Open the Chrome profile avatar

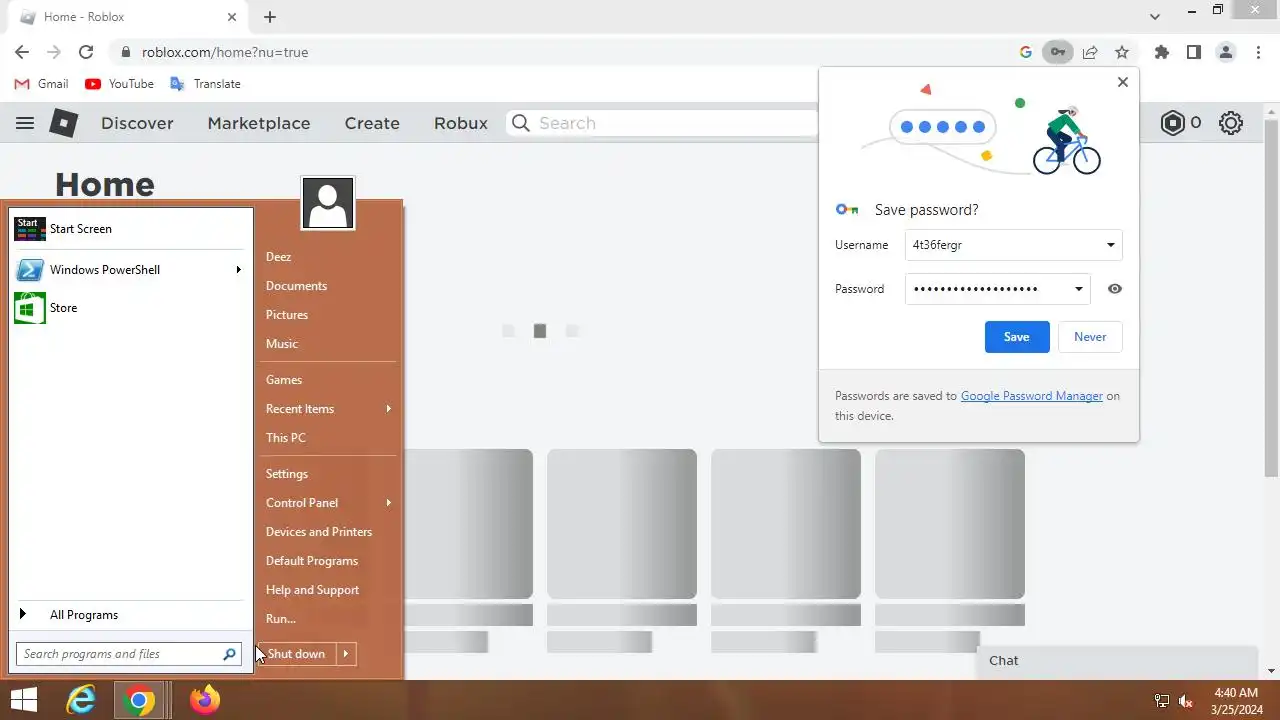1225,52
